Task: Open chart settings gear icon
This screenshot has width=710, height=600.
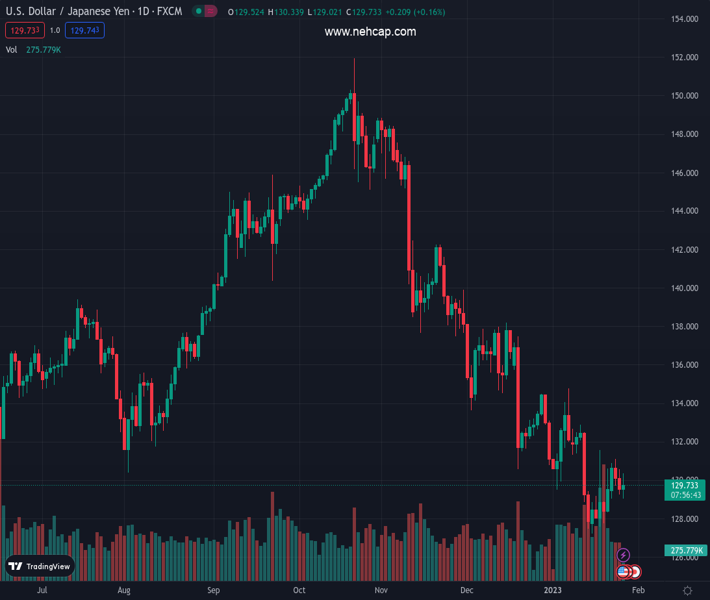Action: tap(687, 591)
